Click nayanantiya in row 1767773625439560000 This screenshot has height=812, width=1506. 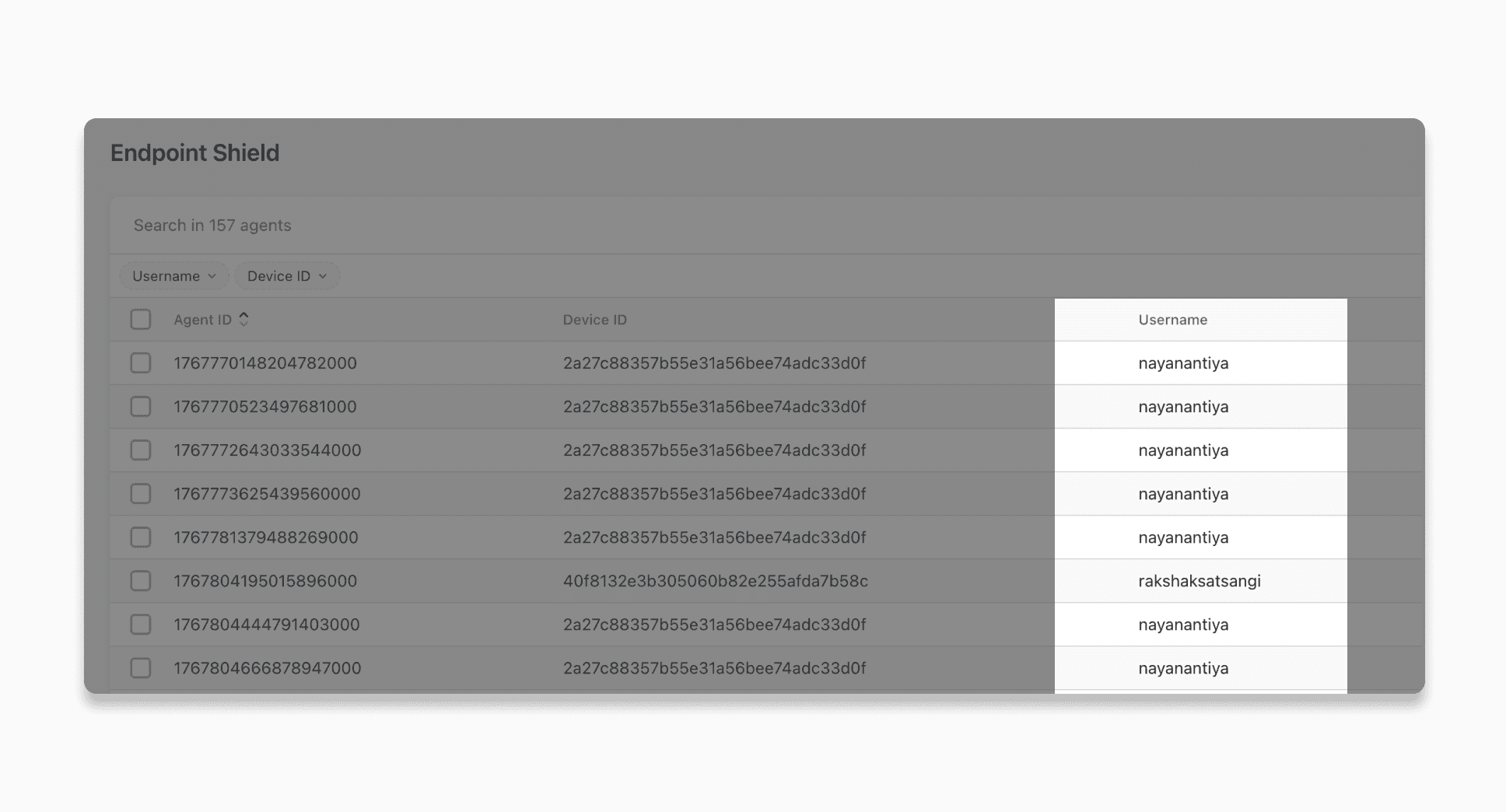coord(1183,494)
